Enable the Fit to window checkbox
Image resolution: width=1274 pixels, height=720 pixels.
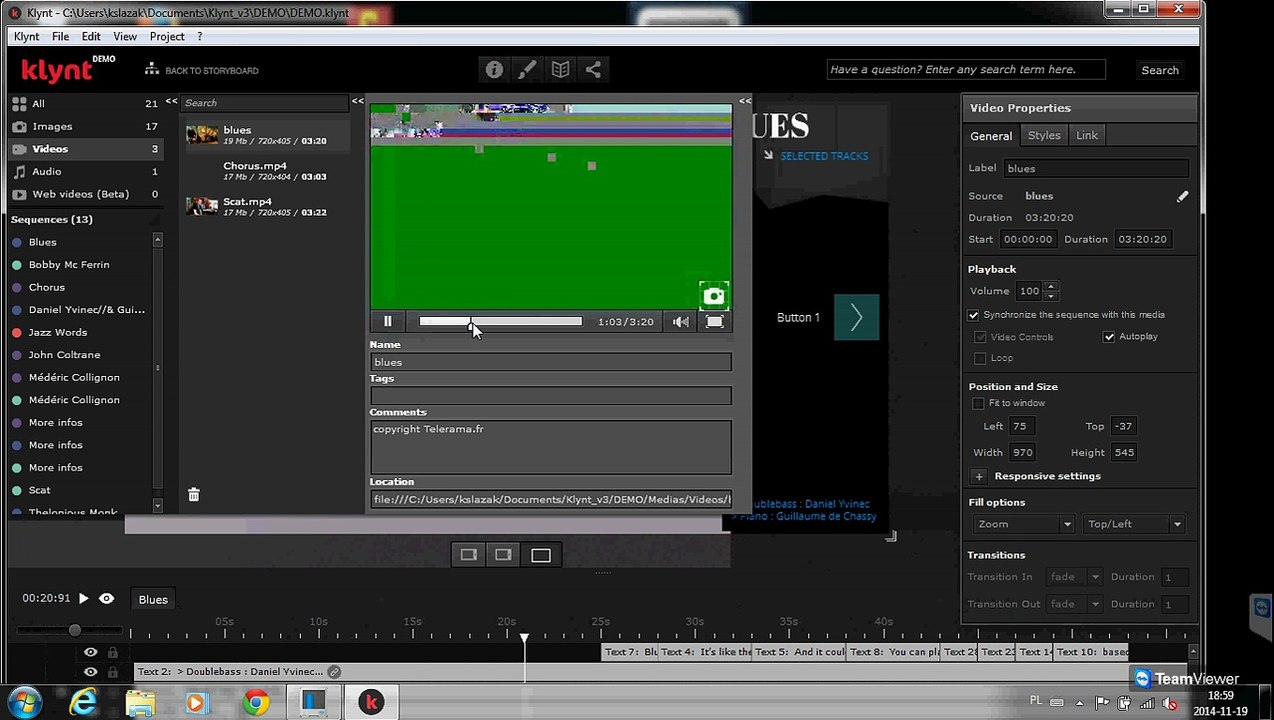978,403
